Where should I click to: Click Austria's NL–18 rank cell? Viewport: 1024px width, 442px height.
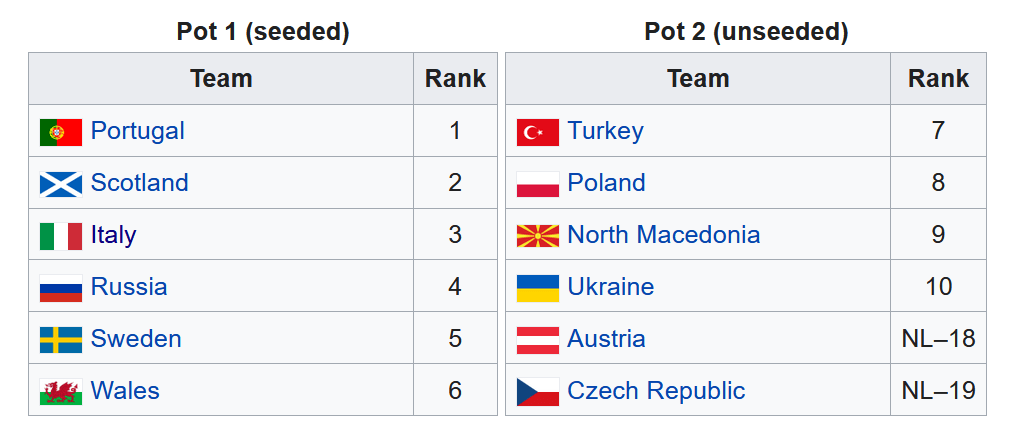click(x=938, y=339)
